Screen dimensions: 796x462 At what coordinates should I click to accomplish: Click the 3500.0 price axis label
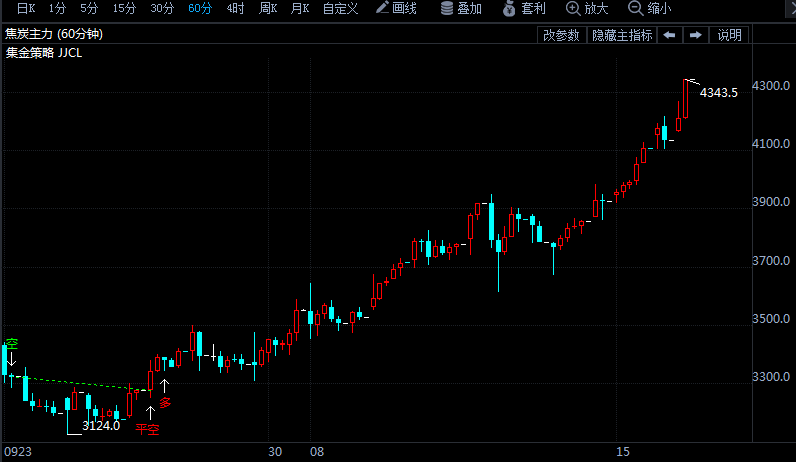pyautogui.click(x=771, y=318)
